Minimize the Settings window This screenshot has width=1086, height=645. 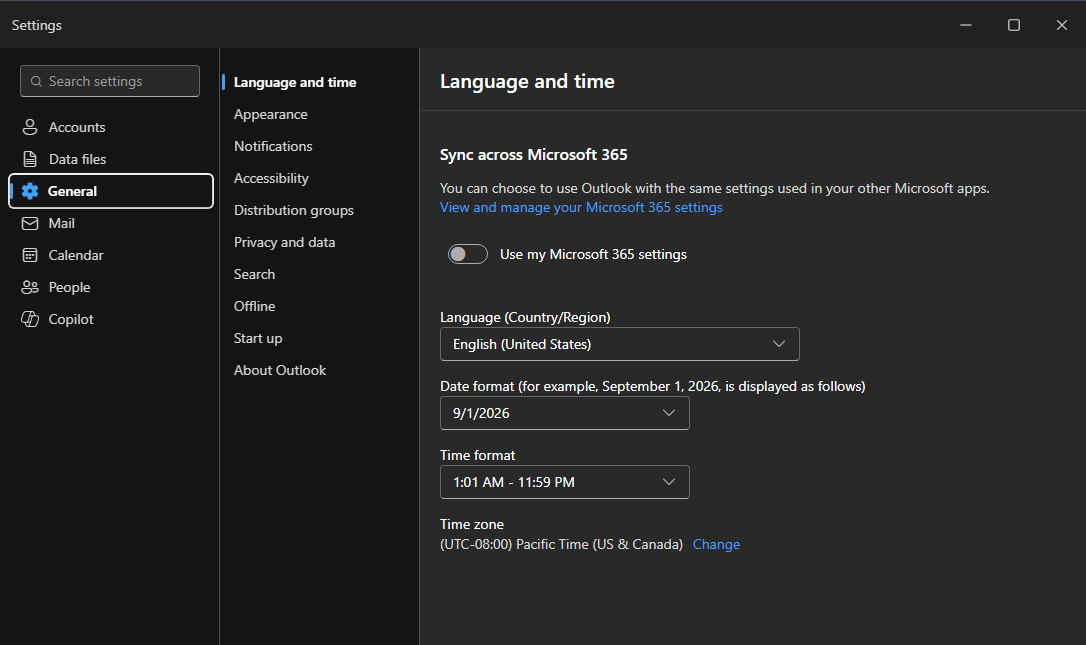coord(965,25)
